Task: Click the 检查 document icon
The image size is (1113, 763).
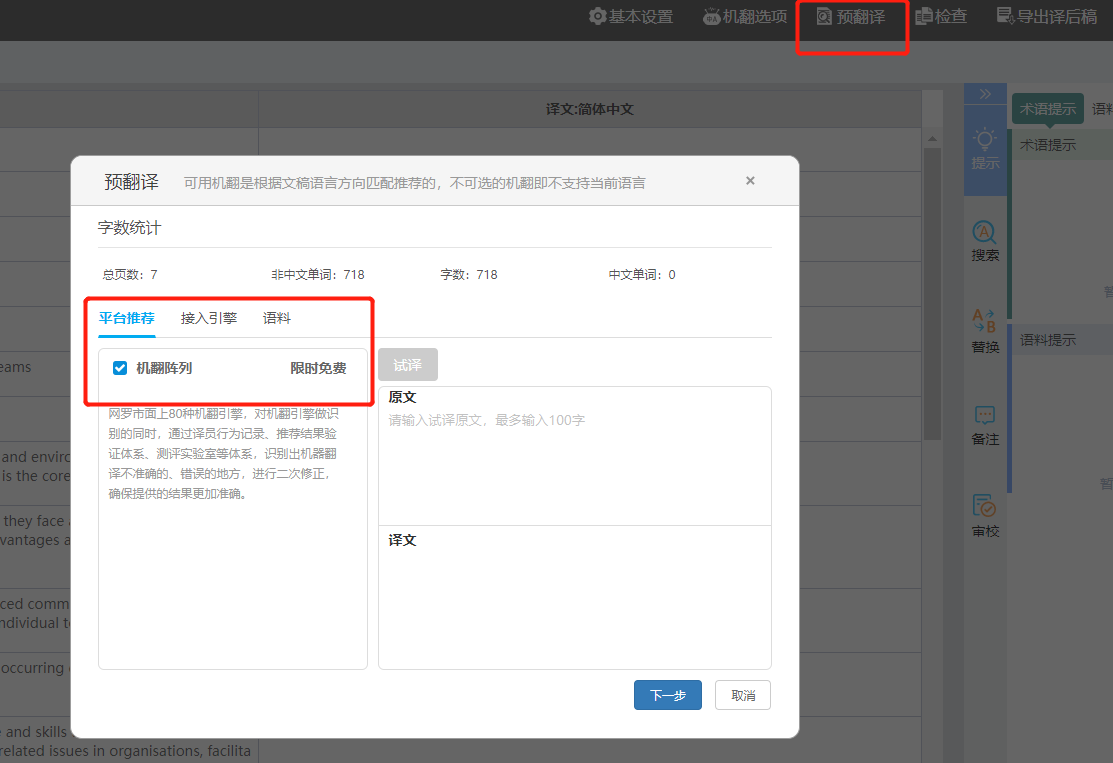Action: tap(923, 16)
